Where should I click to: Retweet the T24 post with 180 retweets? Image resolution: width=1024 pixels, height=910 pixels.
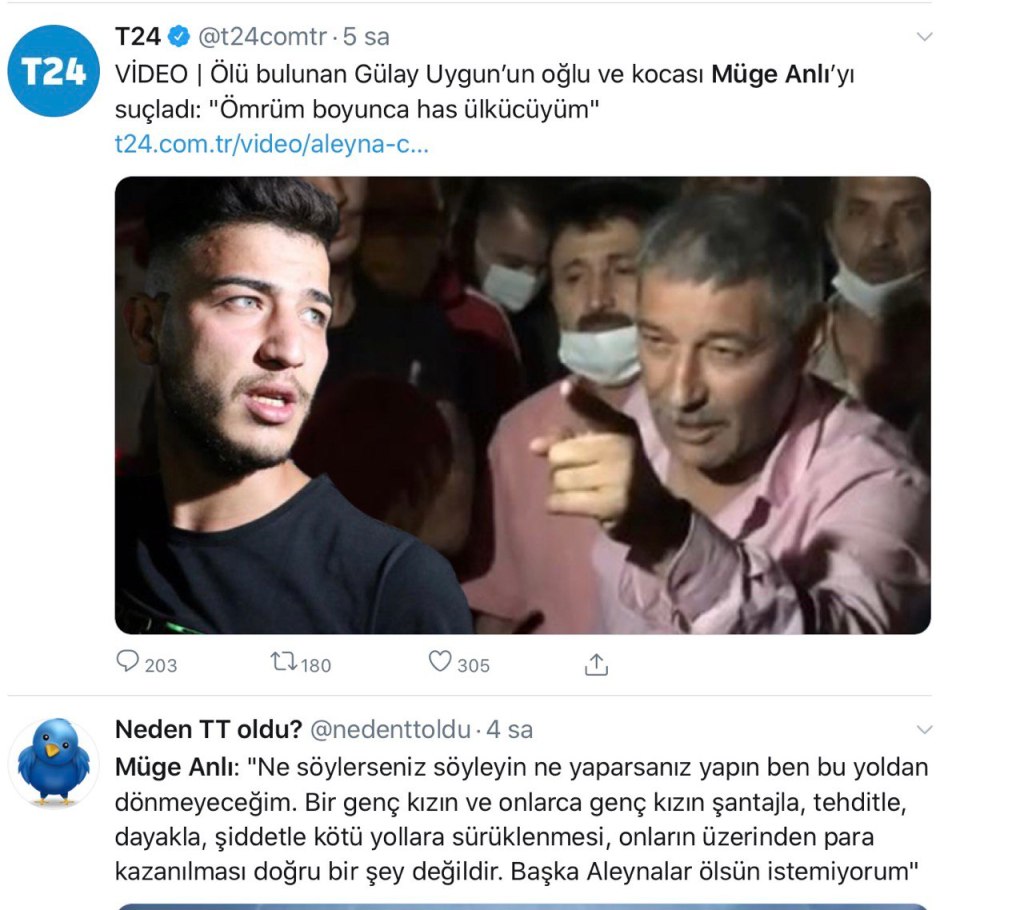284,662
